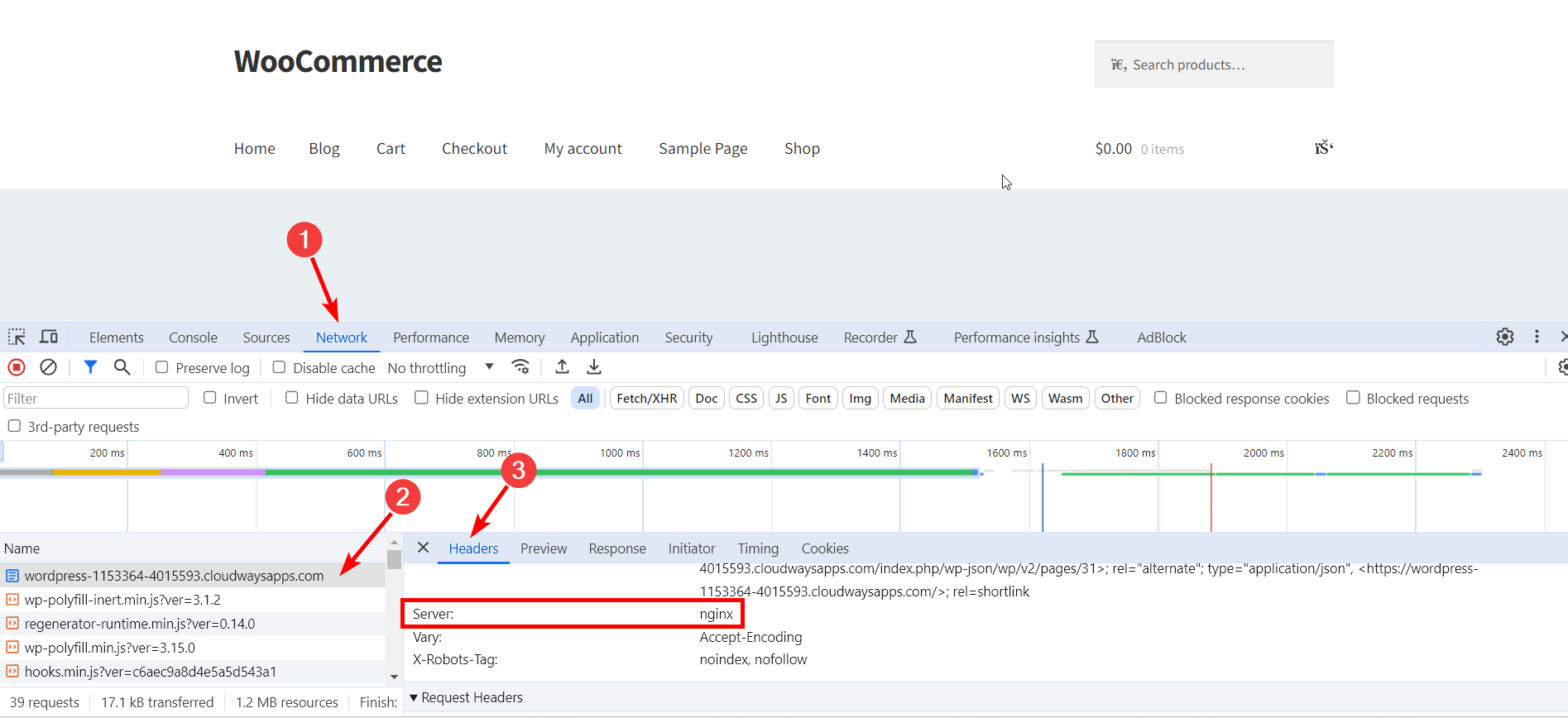Image resolution: width=1568 pixels, height=718 pixels.
Task: Select the regenerator-runtime.min.js request
Action: tap(193, 624)
